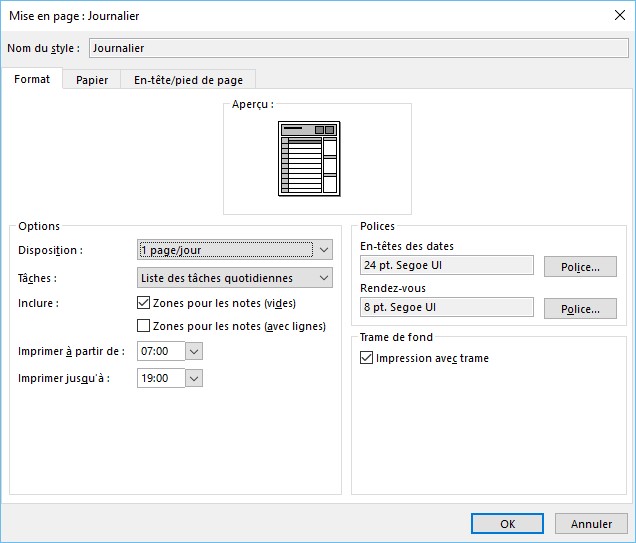Click Police button for Rendez-vous
The image size is (636, 543).
coord(580,309)
